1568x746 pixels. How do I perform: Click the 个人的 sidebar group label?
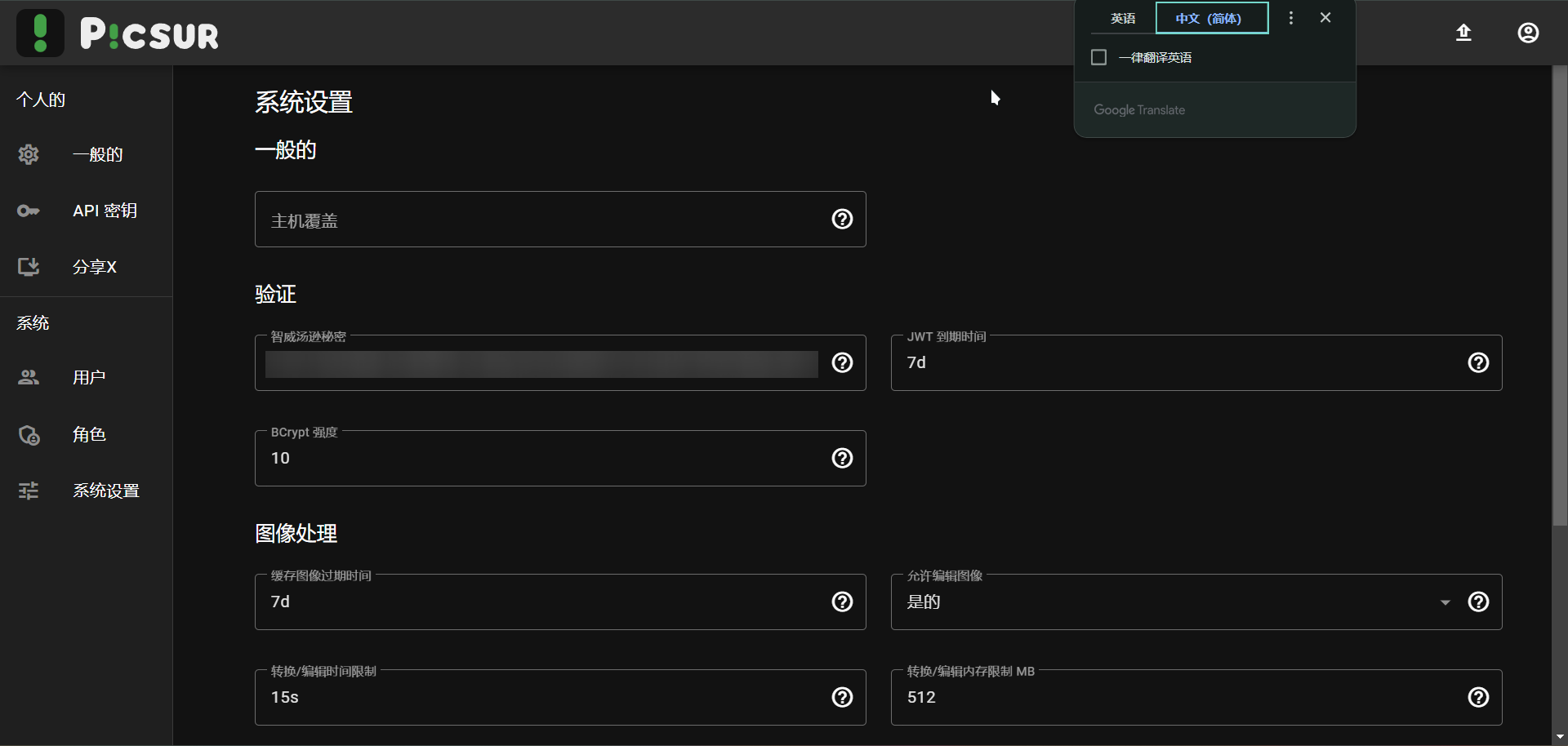41,100
